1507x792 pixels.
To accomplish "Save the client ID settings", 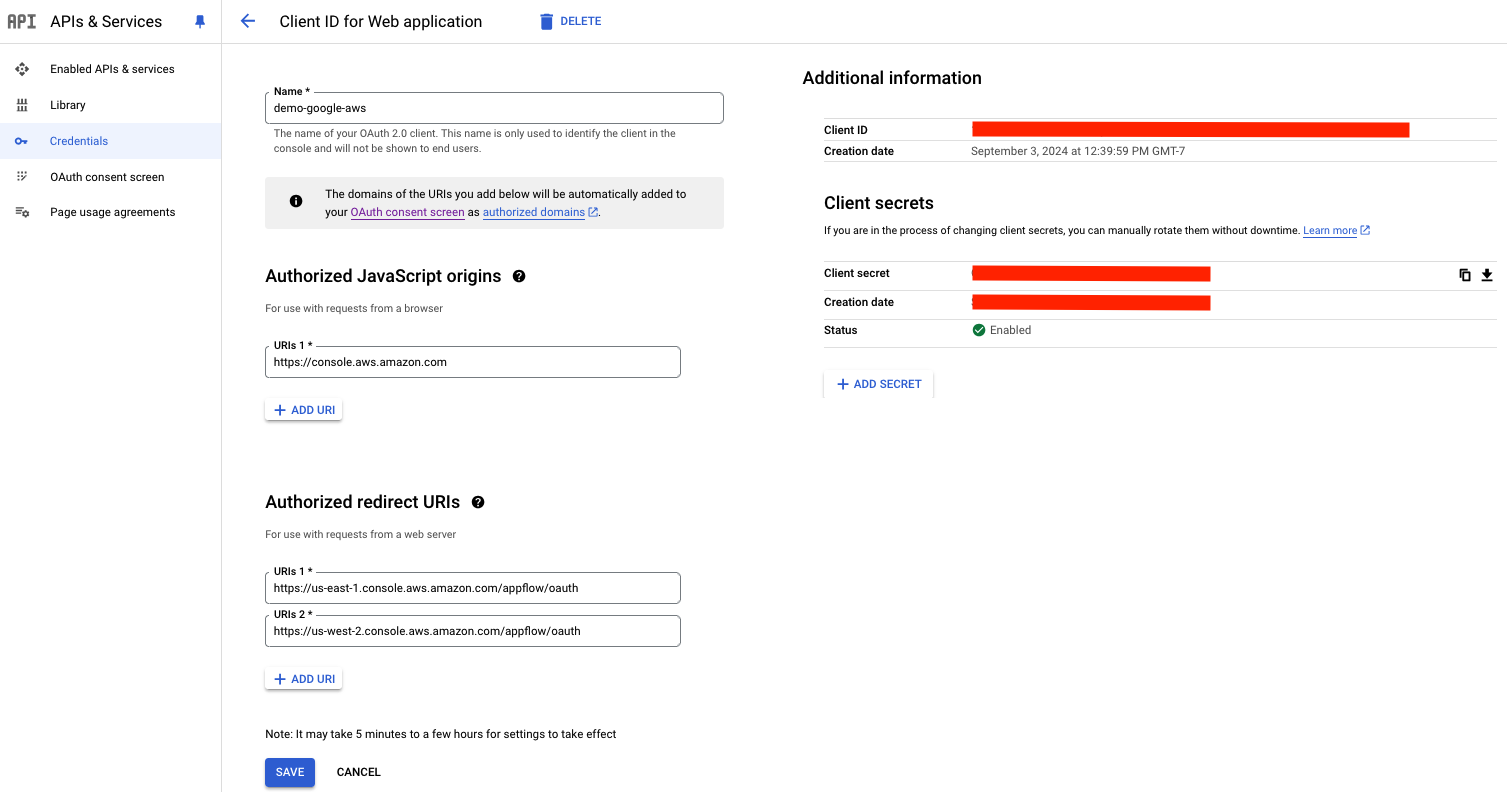I will pyautogui.click(x=290, y=772).
